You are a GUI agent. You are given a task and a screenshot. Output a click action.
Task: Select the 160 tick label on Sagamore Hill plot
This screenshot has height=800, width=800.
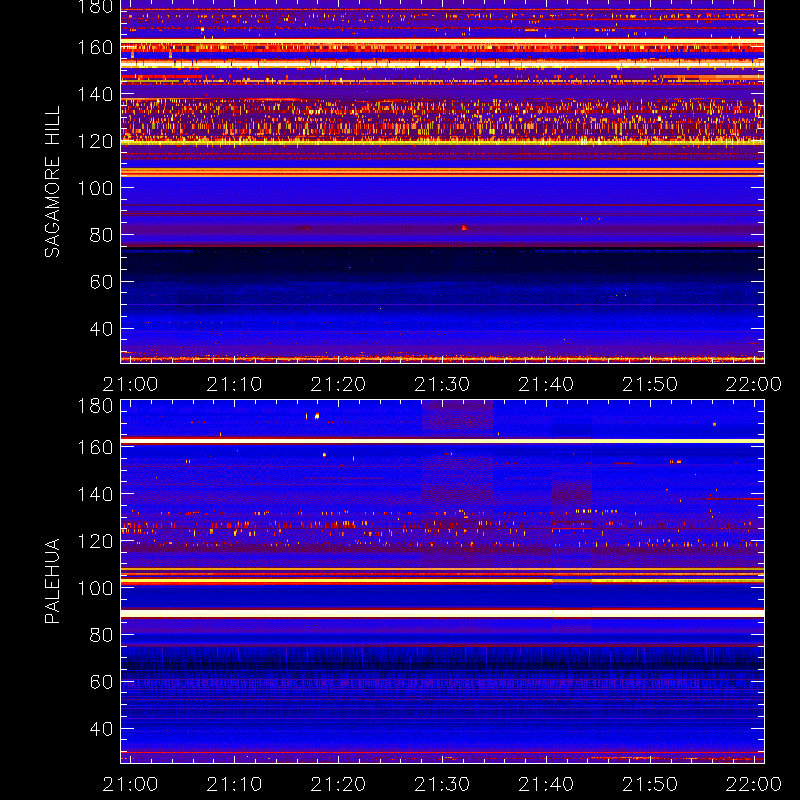(x=95, y=47)
